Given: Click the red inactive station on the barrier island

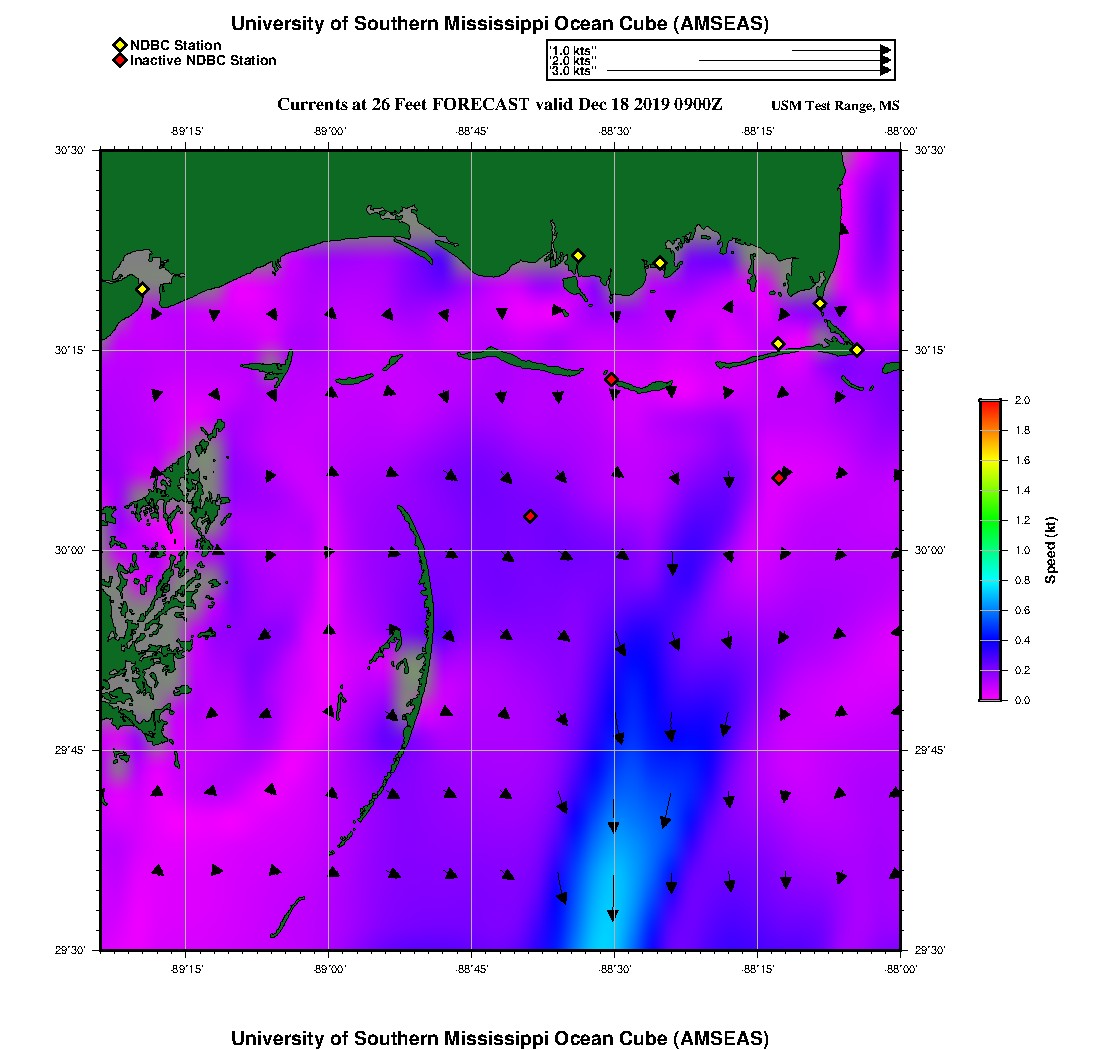Looking at the screenshot, I should 611,379.
